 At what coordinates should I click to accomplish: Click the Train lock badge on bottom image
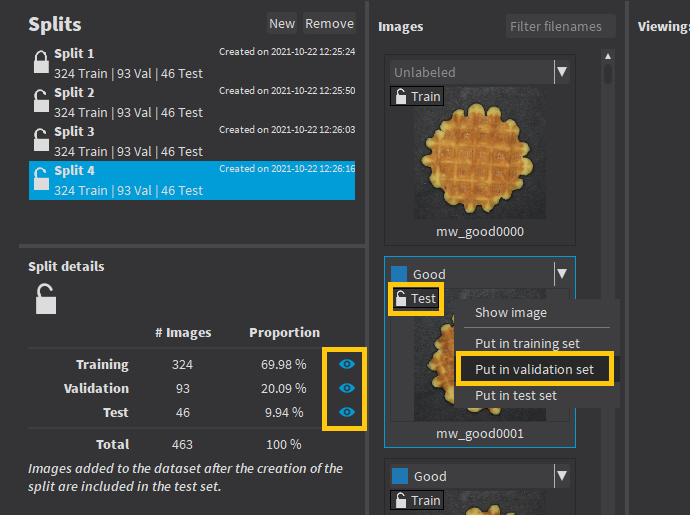point(417,500)
